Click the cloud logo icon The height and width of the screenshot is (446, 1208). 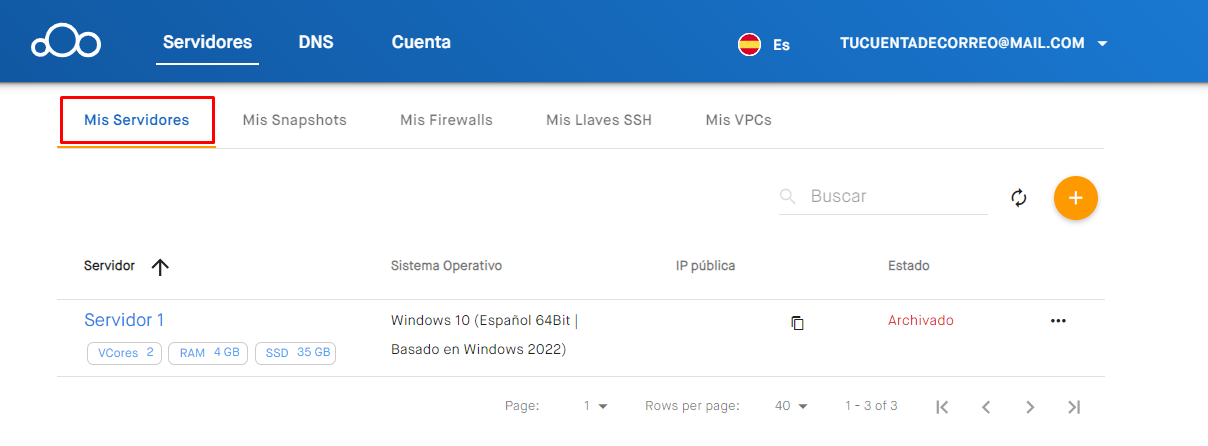(x=66, y=43)
